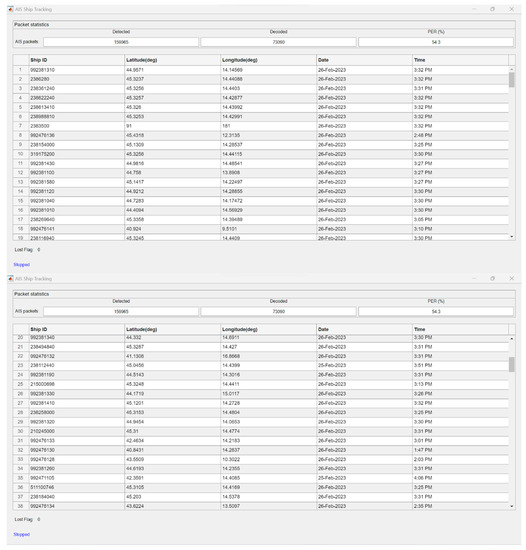Click the Stopped status text in the upper window
This screenshot has height=550, width=526.
point(21,265)
